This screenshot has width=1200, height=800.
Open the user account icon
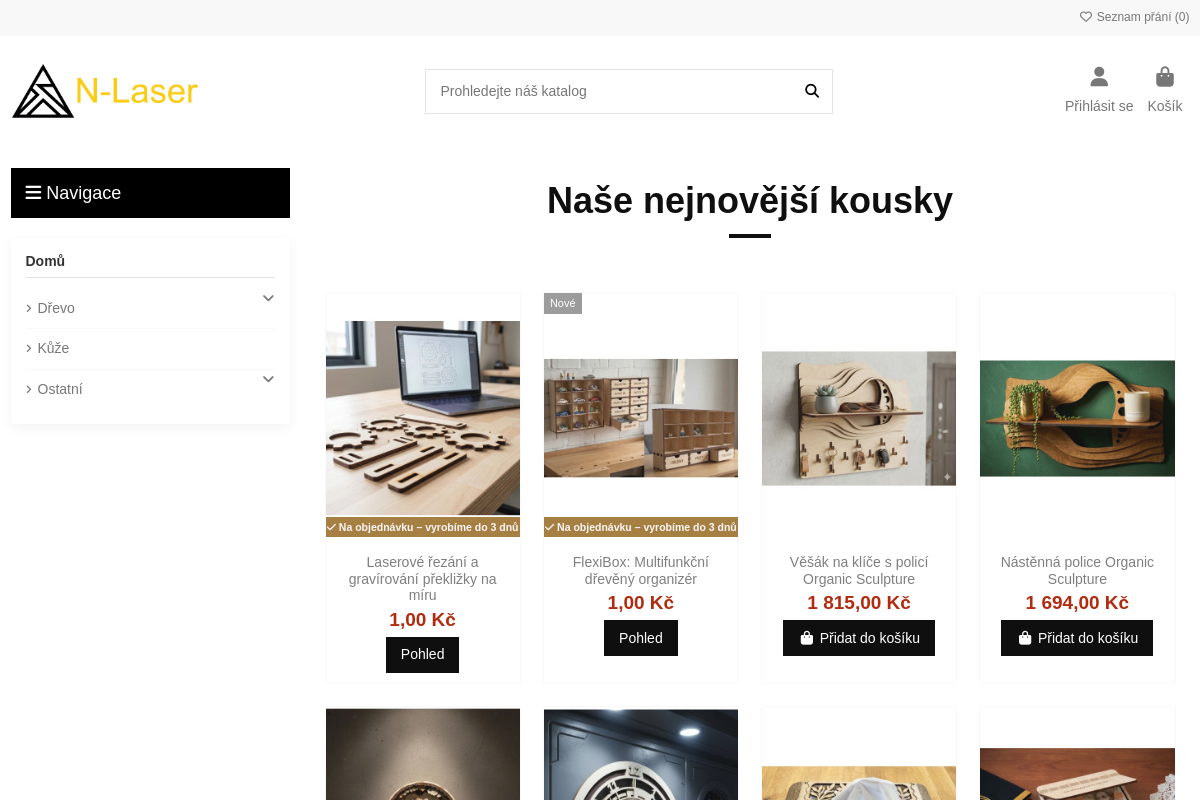[x=1099, y=77]
